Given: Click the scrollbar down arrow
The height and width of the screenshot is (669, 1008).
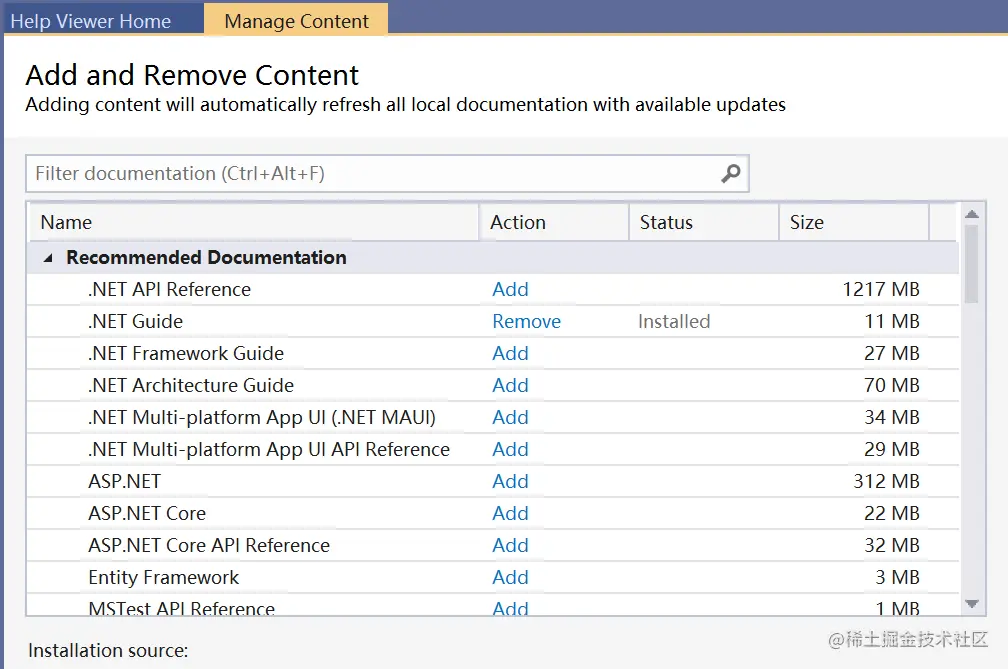Looking at the screenshot, I should (x=971, y=603).
